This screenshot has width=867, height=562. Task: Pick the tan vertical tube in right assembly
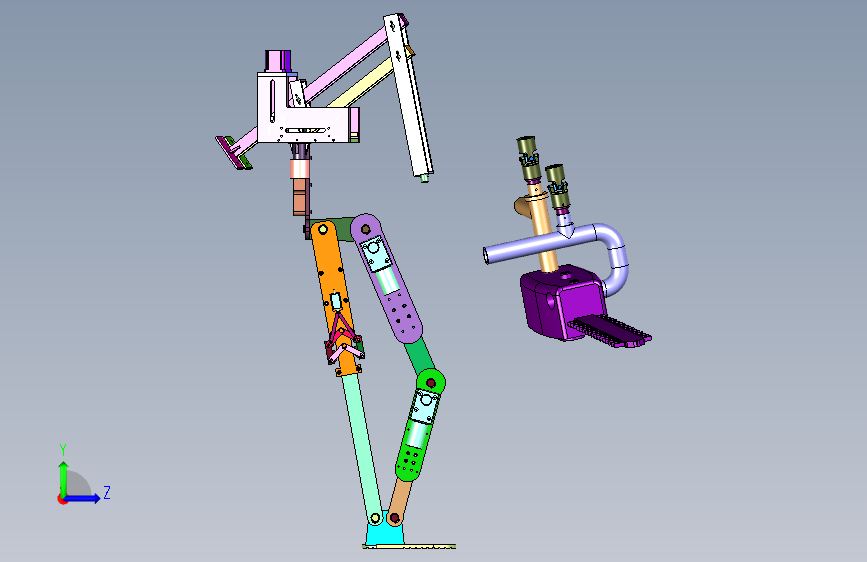click(x=542, y=230)
